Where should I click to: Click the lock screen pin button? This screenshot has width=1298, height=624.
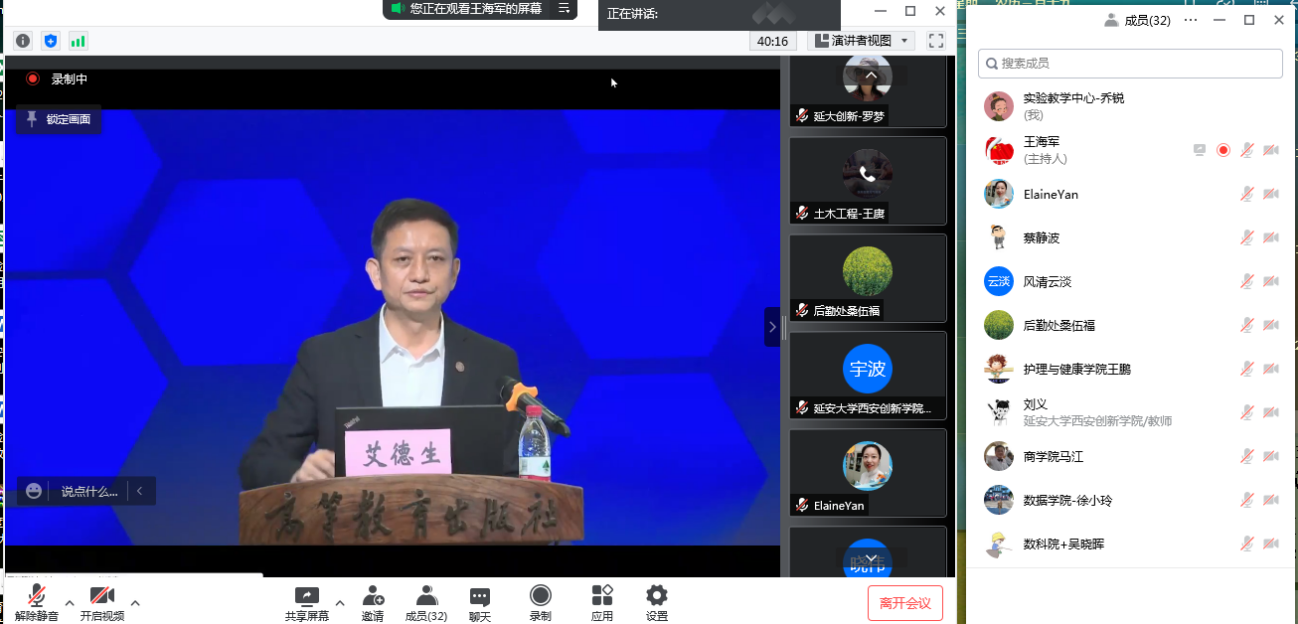coord(58,119)
